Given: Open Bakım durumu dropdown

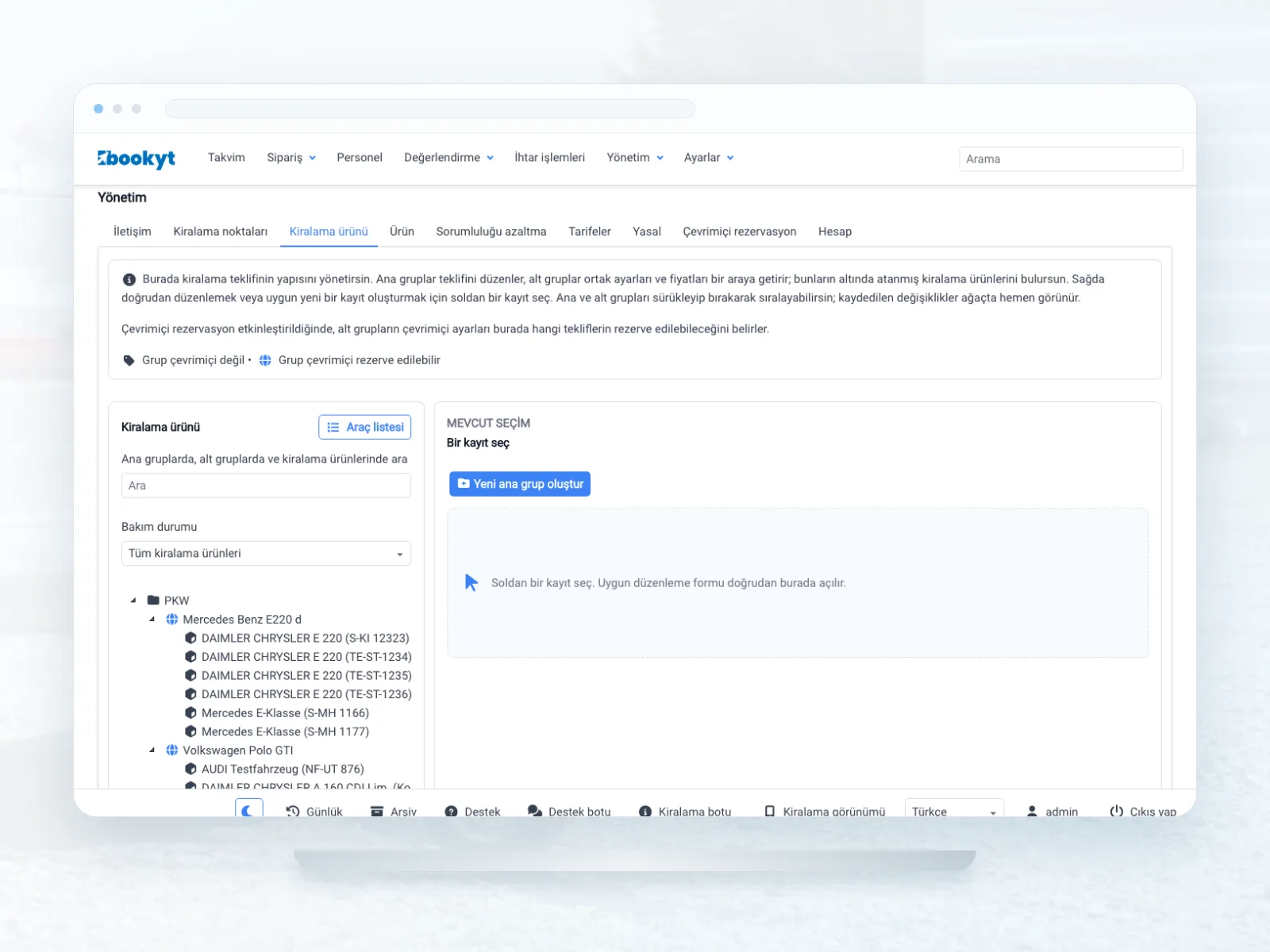Looking at the screenshot, I should click(x=266, y=553).
